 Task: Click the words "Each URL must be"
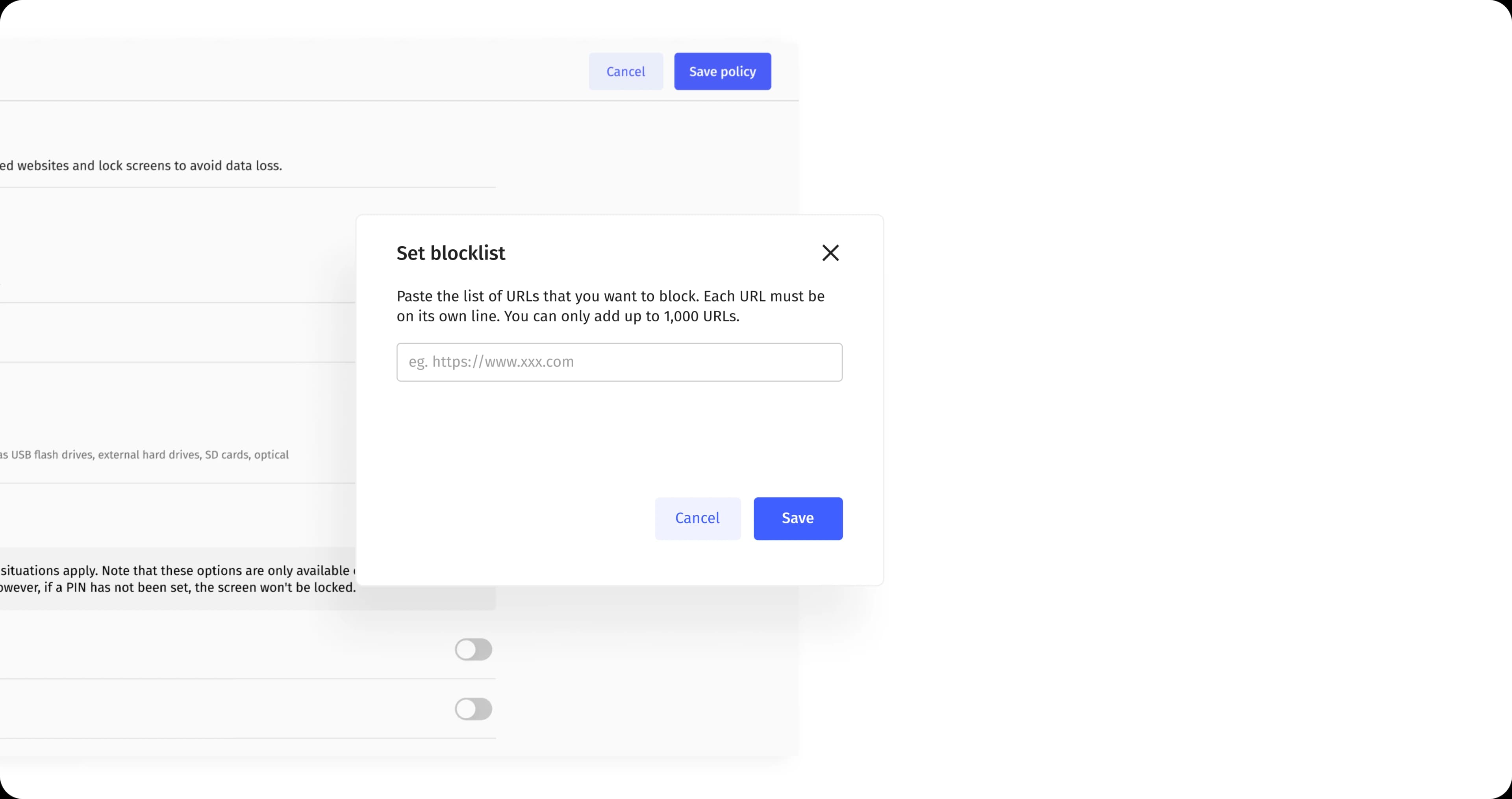pyautogui.click(x=763, y=297)
